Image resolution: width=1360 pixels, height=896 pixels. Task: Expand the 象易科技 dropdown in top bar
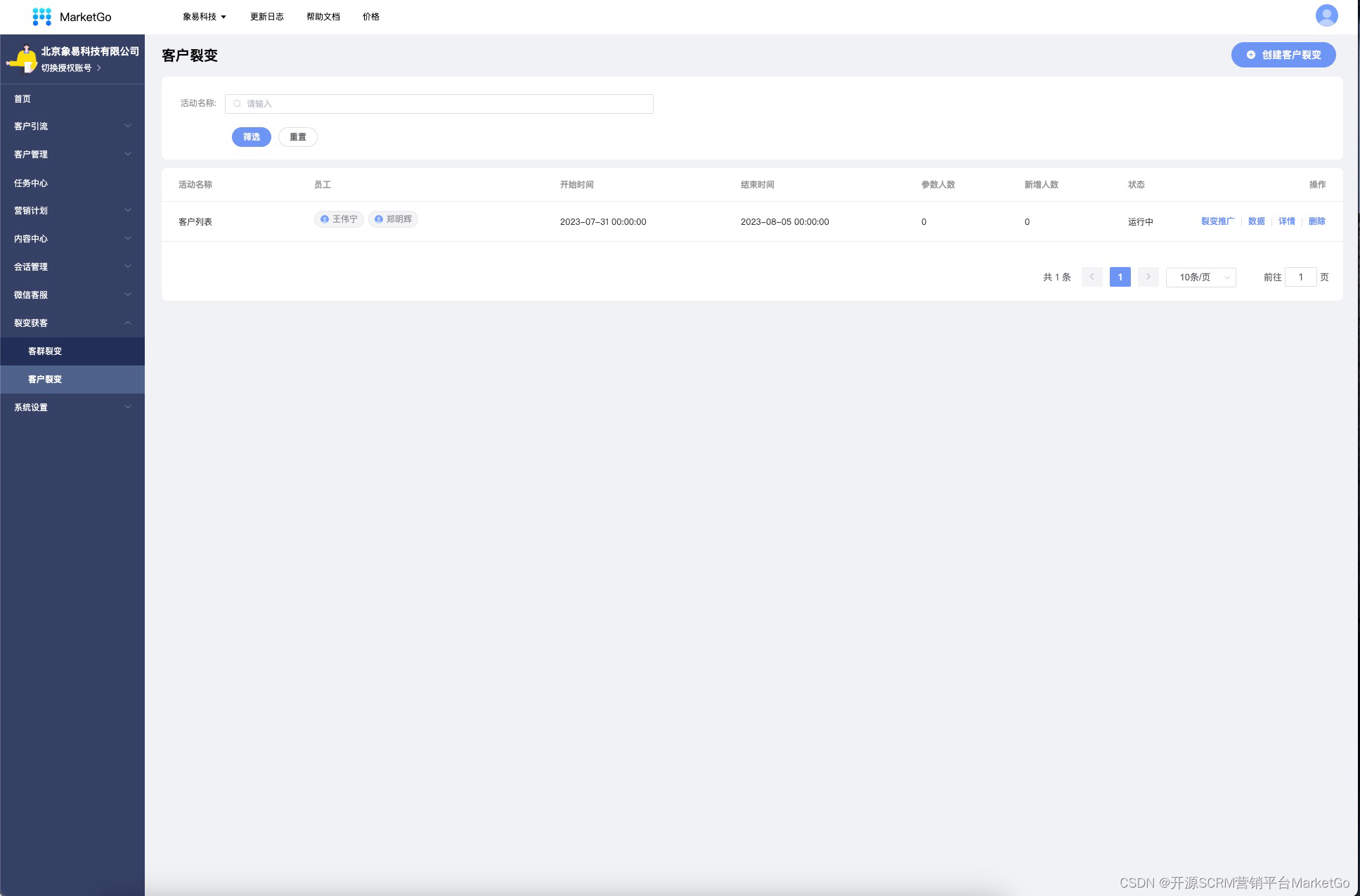point(203,16)
